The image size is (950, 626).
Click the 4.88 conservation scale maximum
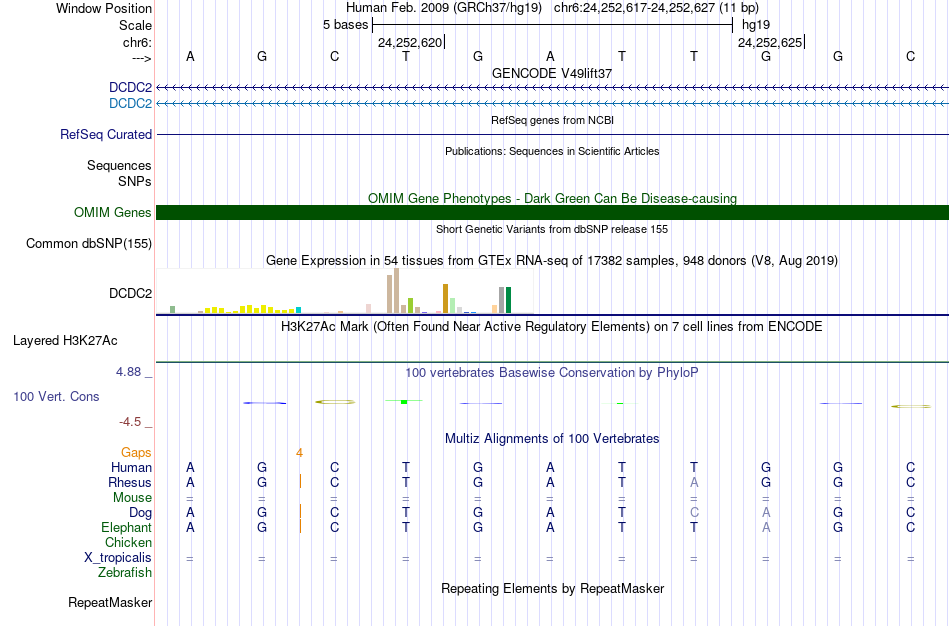point(128,372)
